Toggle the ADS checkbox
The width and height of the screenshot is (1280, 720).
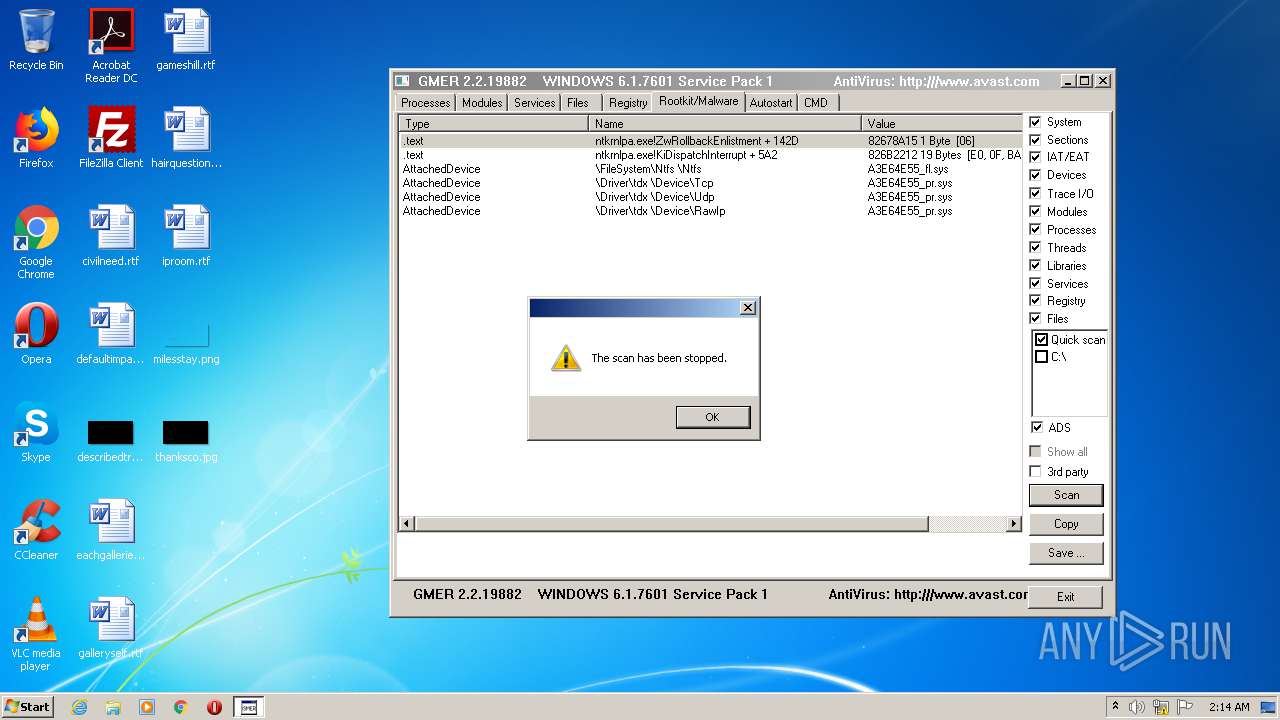click(x=1036, y=428)
